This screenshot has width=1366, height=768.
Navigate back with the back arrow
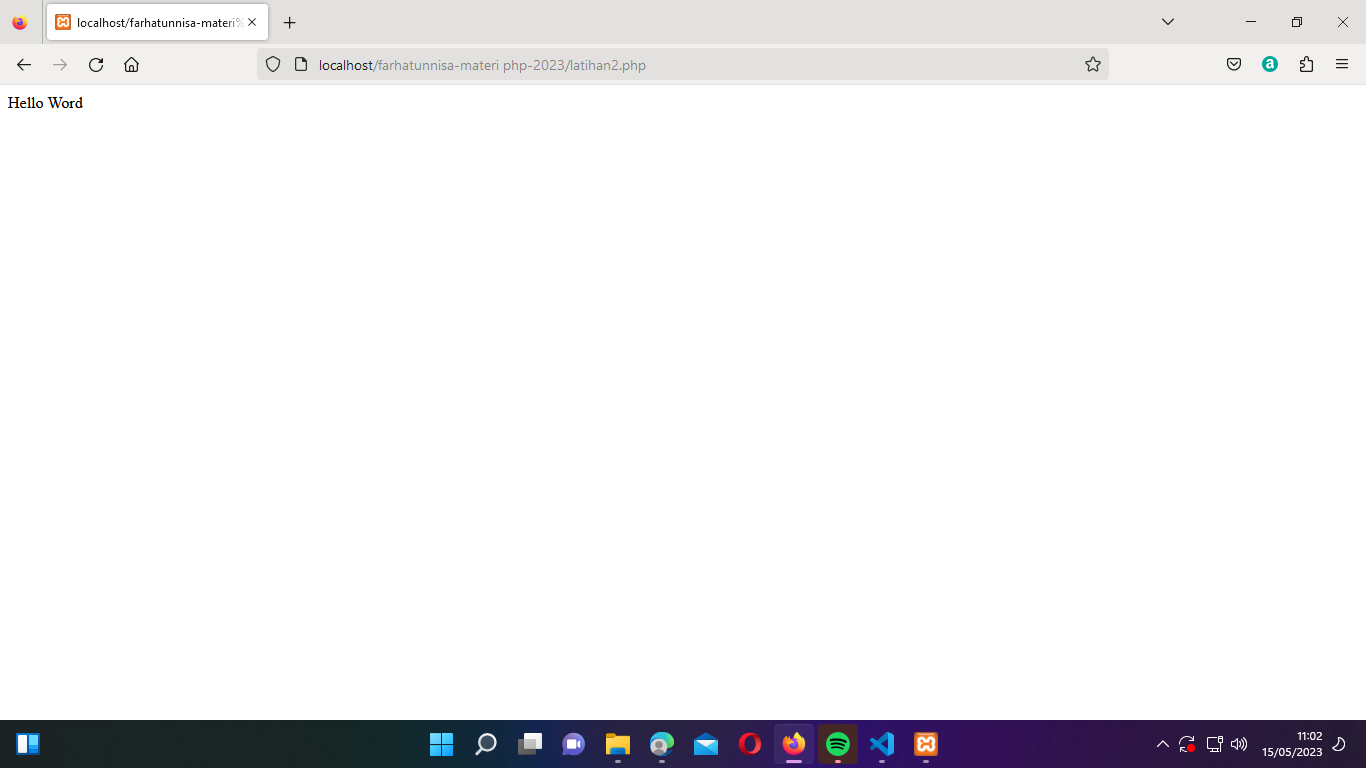tap(23, 64)
